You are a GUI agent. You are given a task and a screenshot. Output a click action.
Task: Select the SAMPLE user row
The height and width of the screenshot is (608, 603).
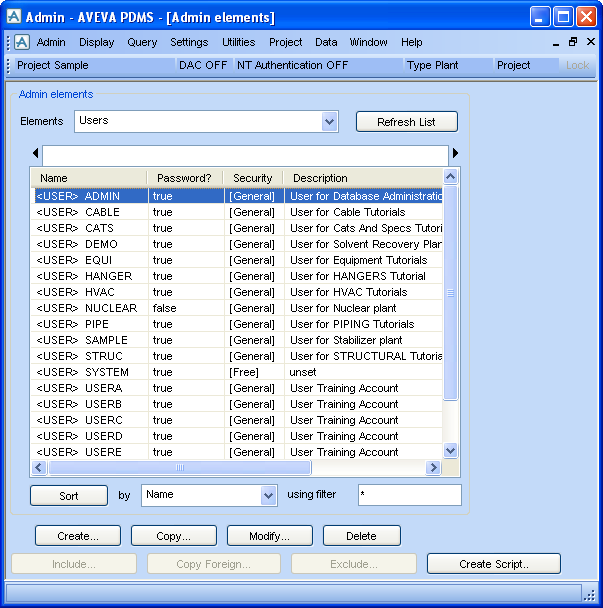[237, 340]
